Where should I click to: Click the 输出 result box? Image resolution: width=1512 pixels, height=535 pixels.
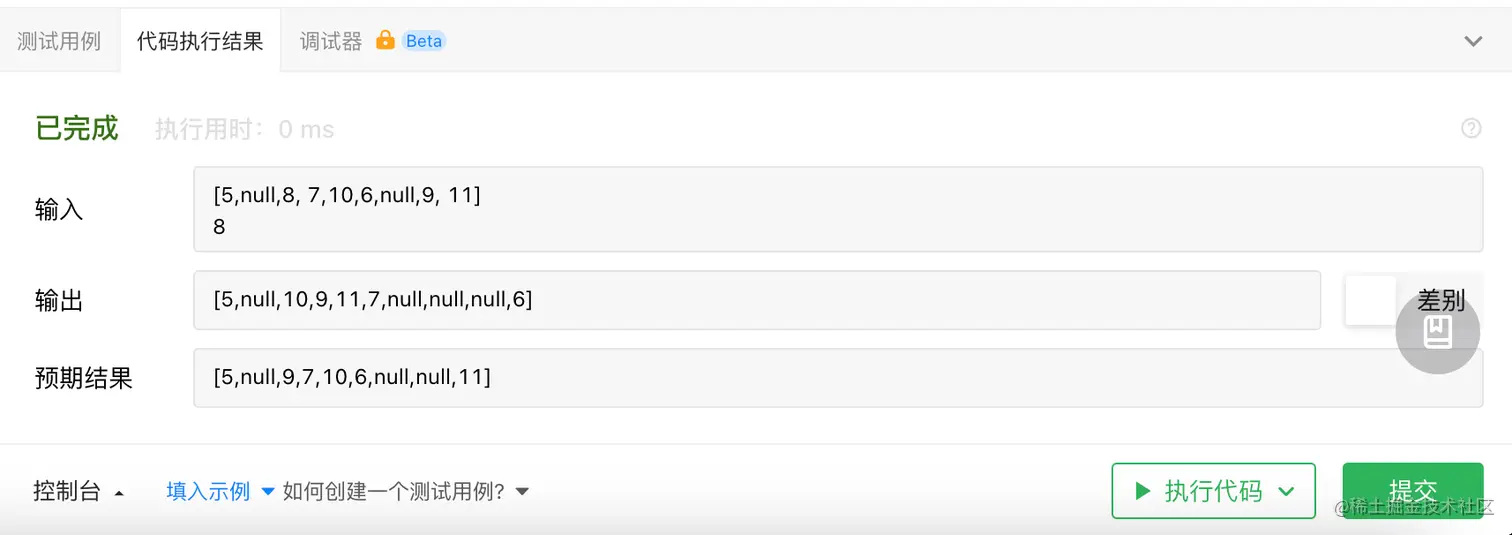(x=757, y=300)
